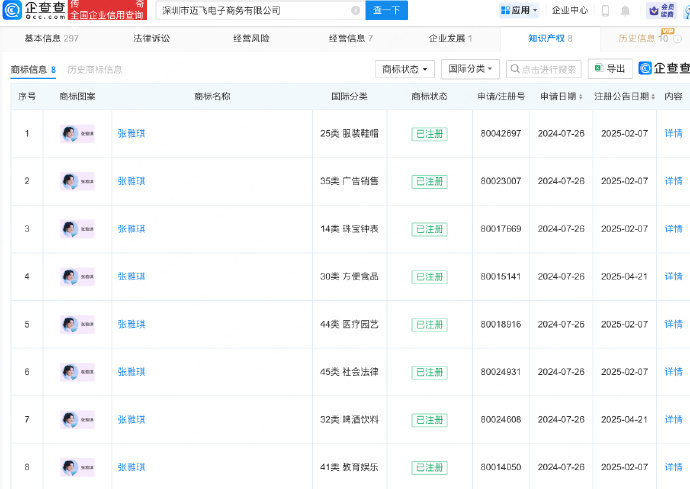Image resolution: width=690 pixels, height=489 pixels.
Task: Open 详情 for row 7 (80024608)
Action: coord(673,419)
